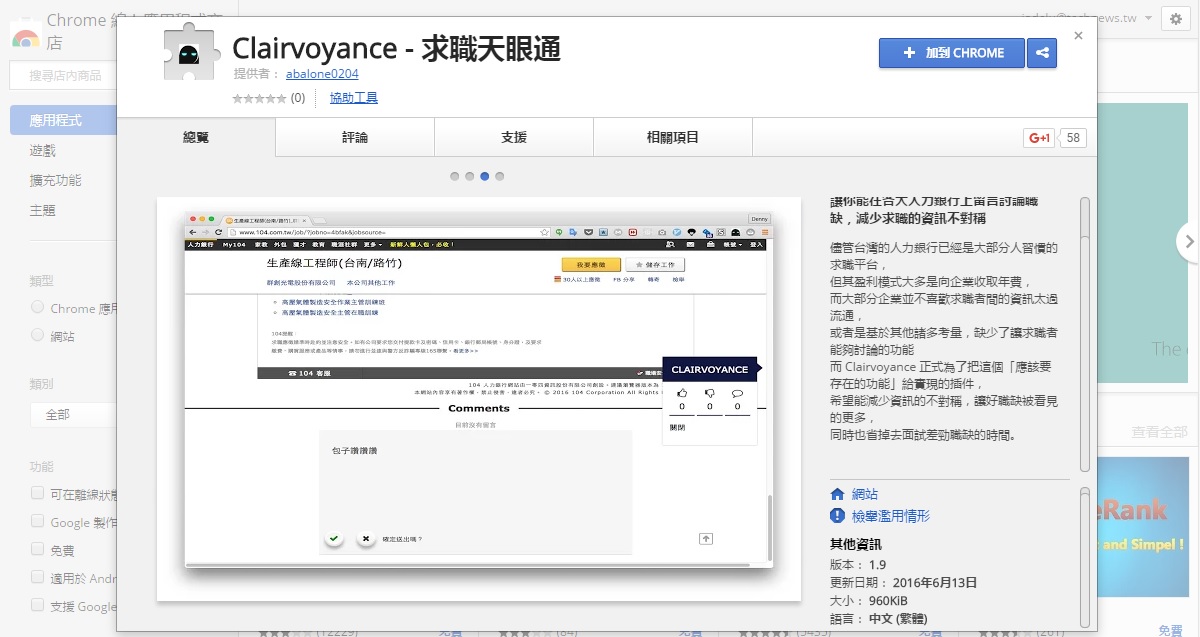
Task: Click the 更新日期 2016年6月13日 text
Action: point(903,583)
